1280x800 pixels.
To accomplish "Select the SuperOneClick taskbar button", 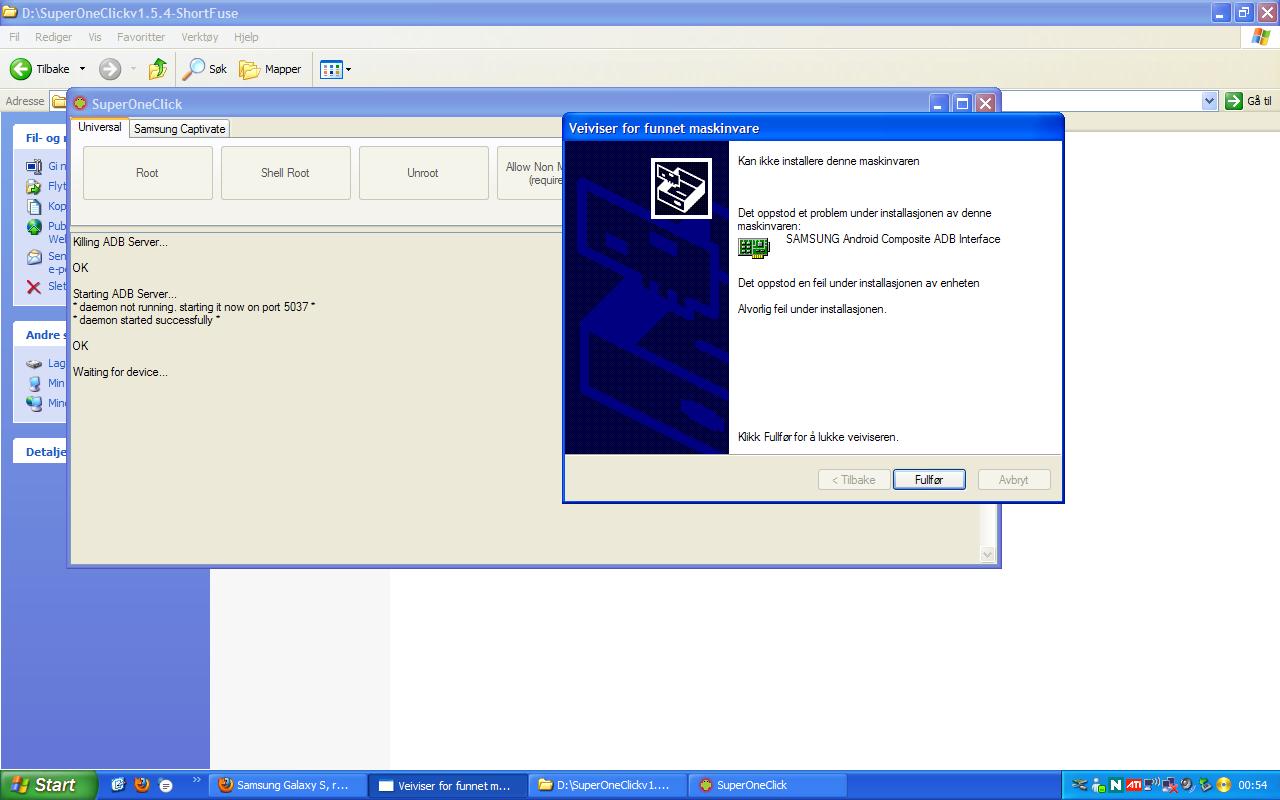I will (x=768, y=785).
